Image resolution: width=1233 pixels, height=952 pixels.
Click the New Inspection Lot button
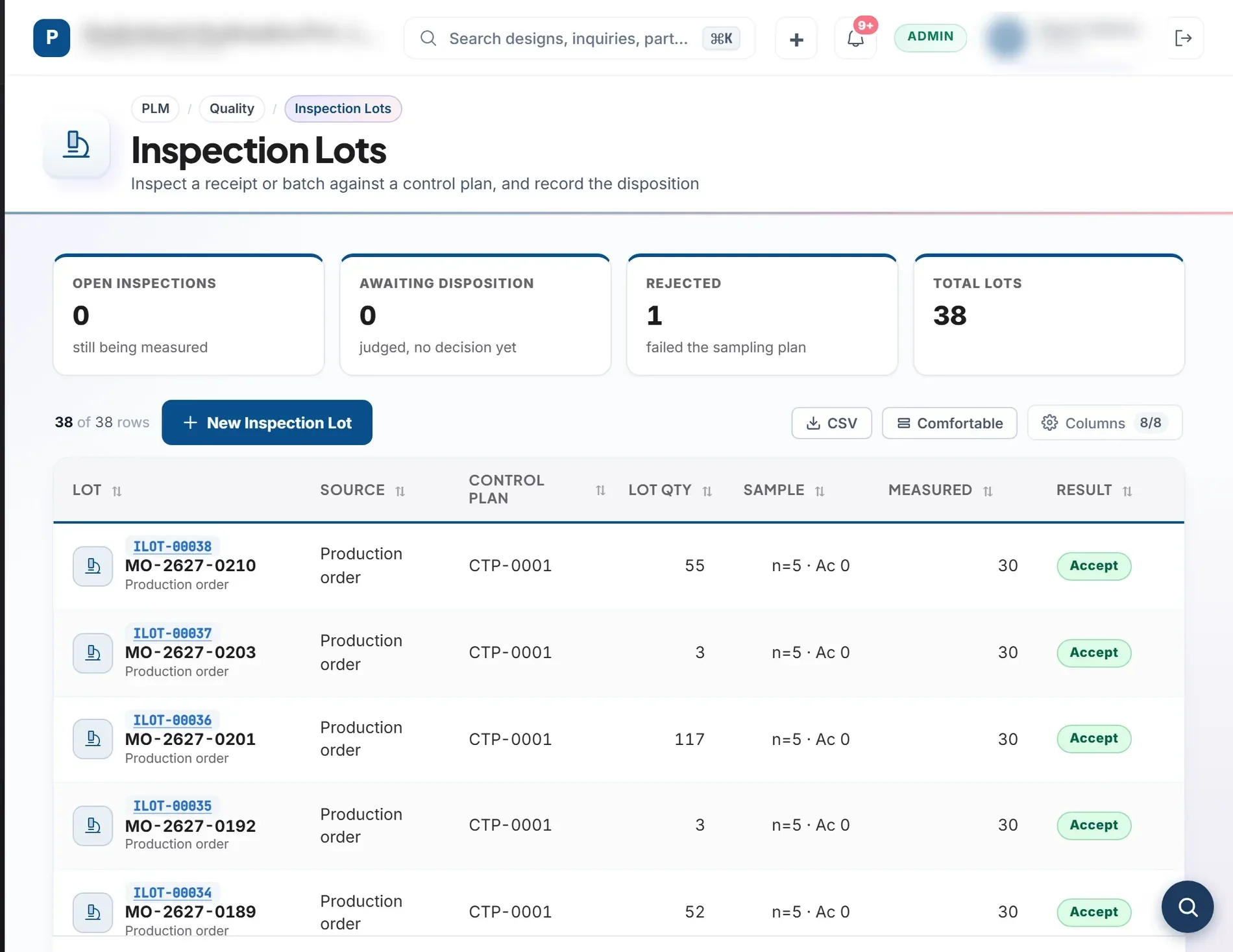pos(267,422)
